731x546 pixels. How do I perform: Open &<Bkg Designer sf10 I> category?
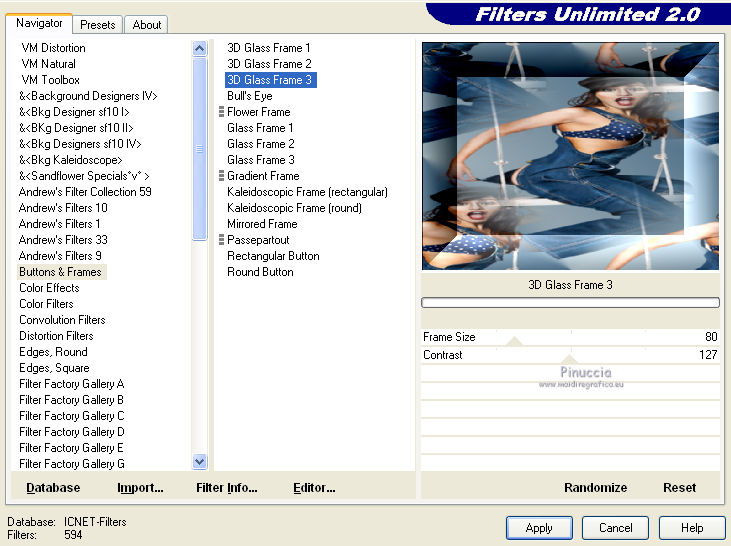74,112
